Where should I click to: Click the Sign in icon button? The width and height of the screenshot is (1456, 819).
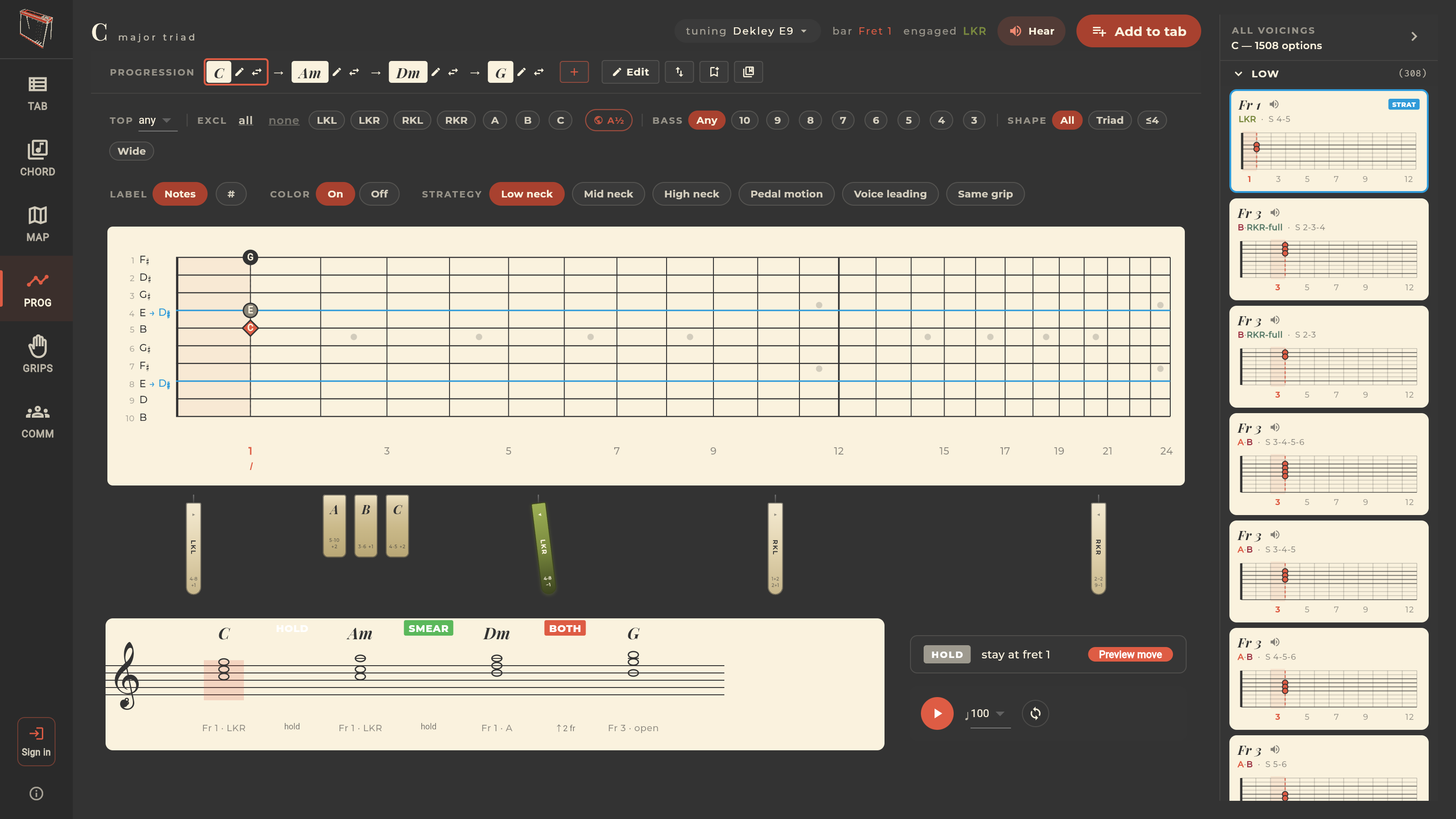(x=36, y=741)
